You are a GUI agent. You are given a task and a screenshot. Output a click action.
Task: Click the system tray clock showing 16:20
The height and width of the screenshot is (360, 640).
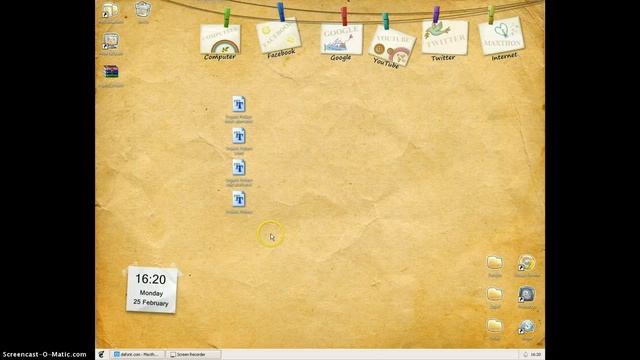536,354
